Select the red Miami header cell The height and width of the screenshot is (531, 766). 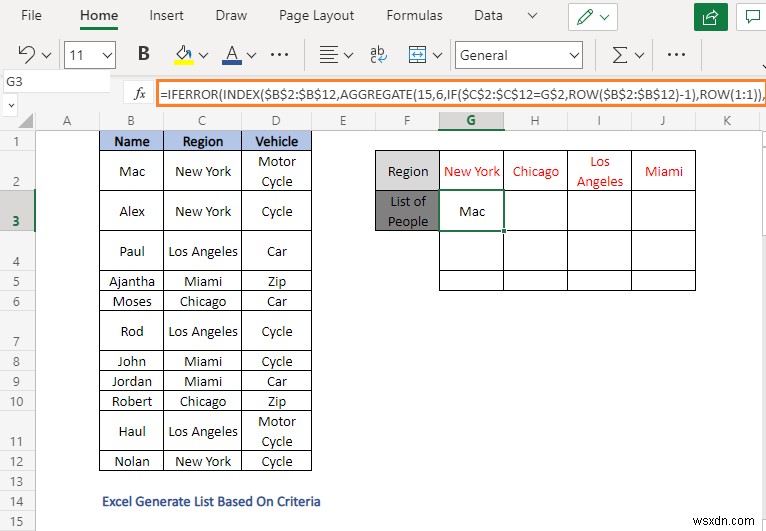pyautogui.click(x=663, y=171)
